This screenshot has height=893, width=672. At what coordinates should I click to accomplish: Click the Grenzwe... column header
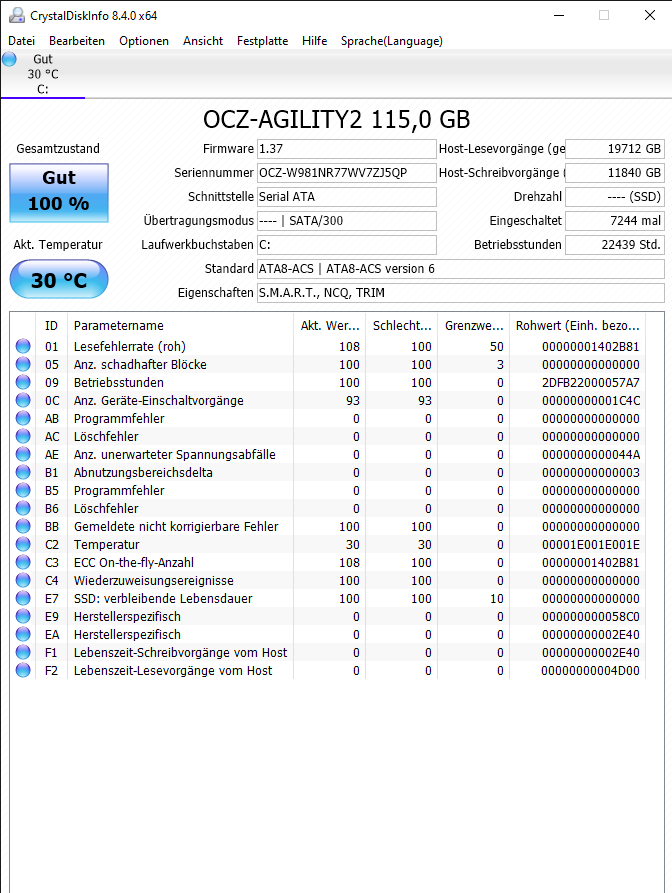point(474,326)
